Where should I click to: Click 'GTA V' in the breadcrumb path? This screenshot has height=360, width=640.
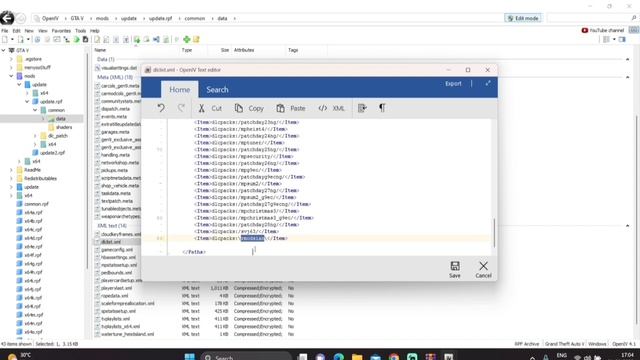pyautogui.click(x=77, y=18)
